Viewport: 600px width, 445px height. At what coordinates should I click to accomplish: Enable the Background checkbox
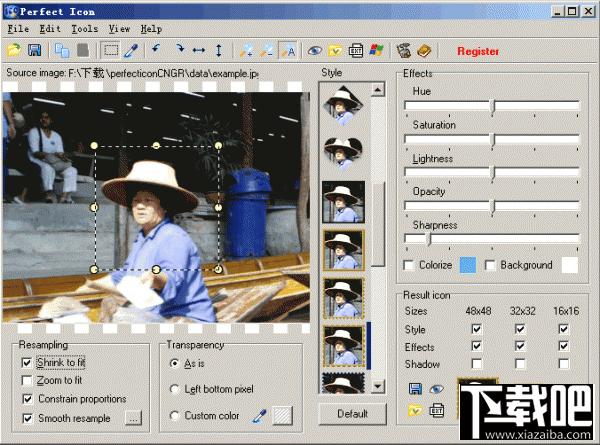(x=490, y=265)
